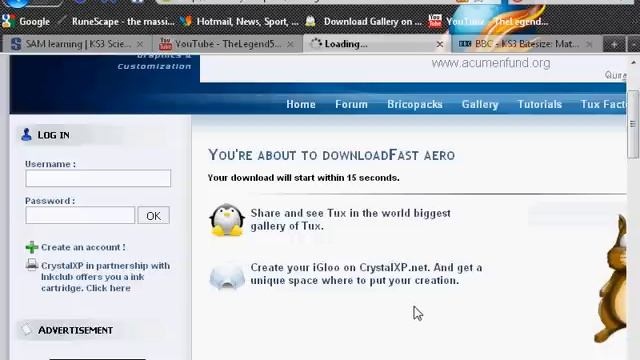This screenshot has width=640, height=360.
Task: Switch to the YouTube TheLegend5 tab
Action: pyautogui.click(x=227, y=44)
